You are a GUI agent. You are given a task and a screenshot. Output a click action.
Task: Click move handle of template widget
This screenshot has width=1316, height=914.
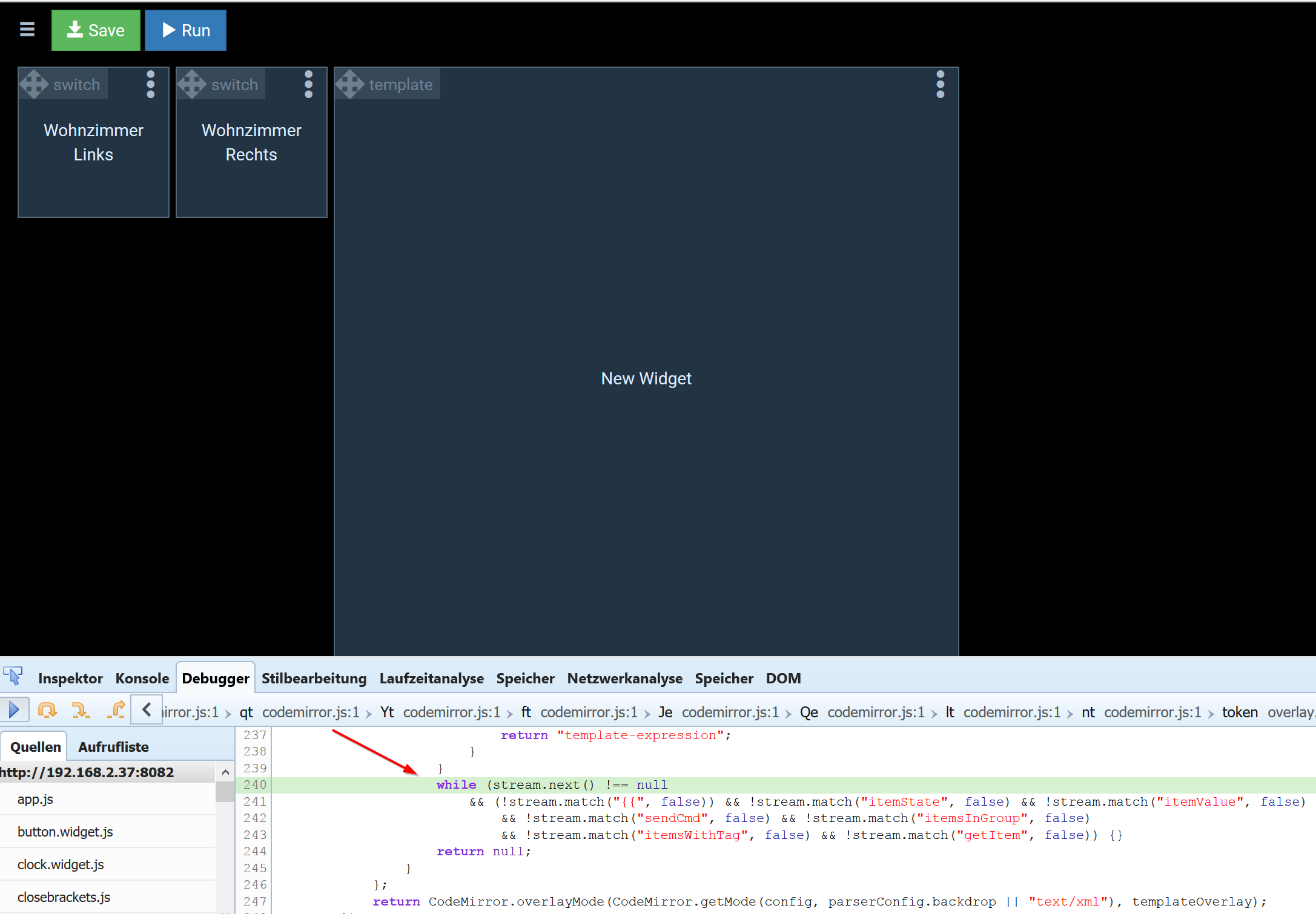[351, 84]
